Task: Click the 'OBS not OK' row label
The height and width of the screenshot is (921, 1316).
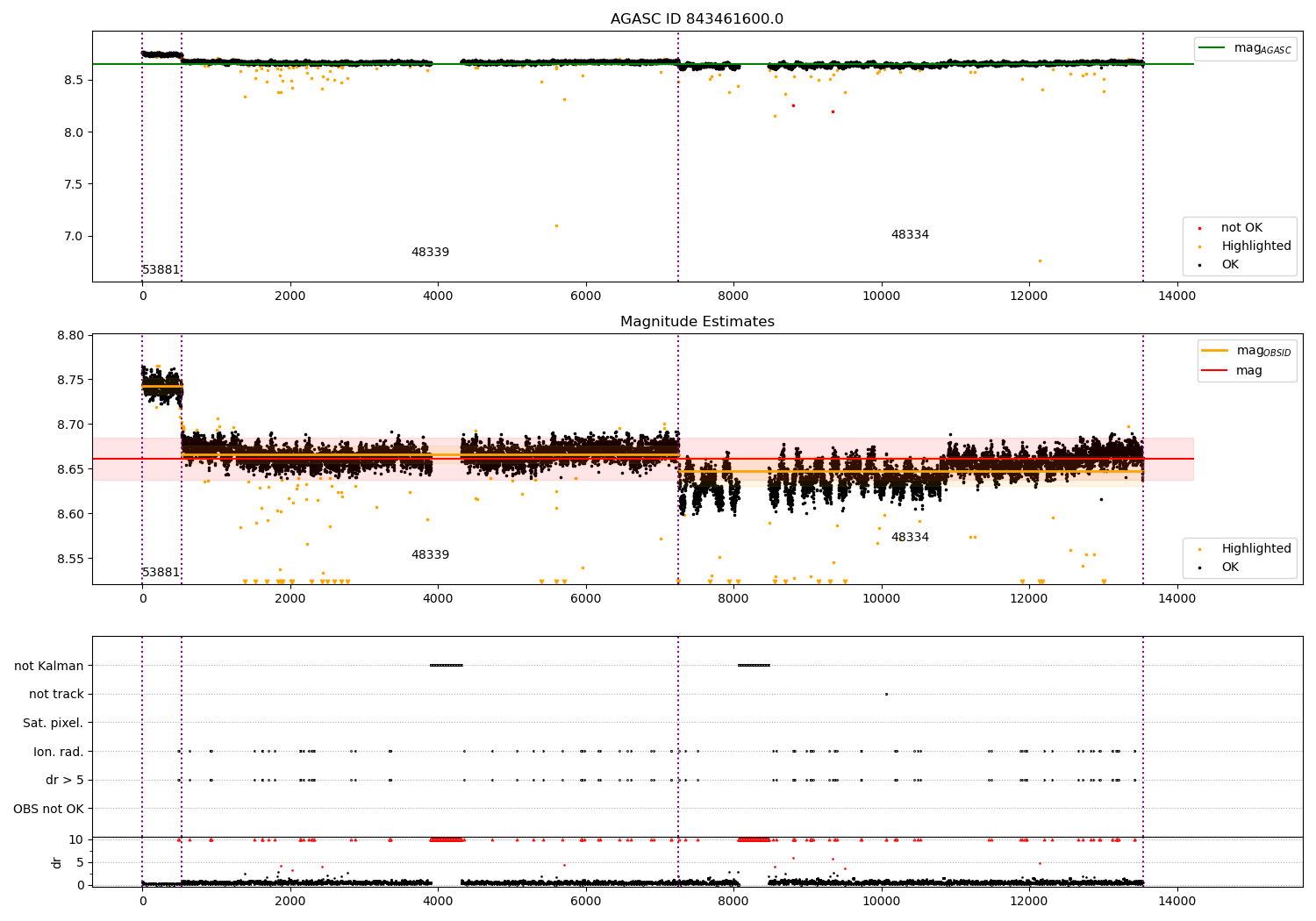Action: [48, 809]
